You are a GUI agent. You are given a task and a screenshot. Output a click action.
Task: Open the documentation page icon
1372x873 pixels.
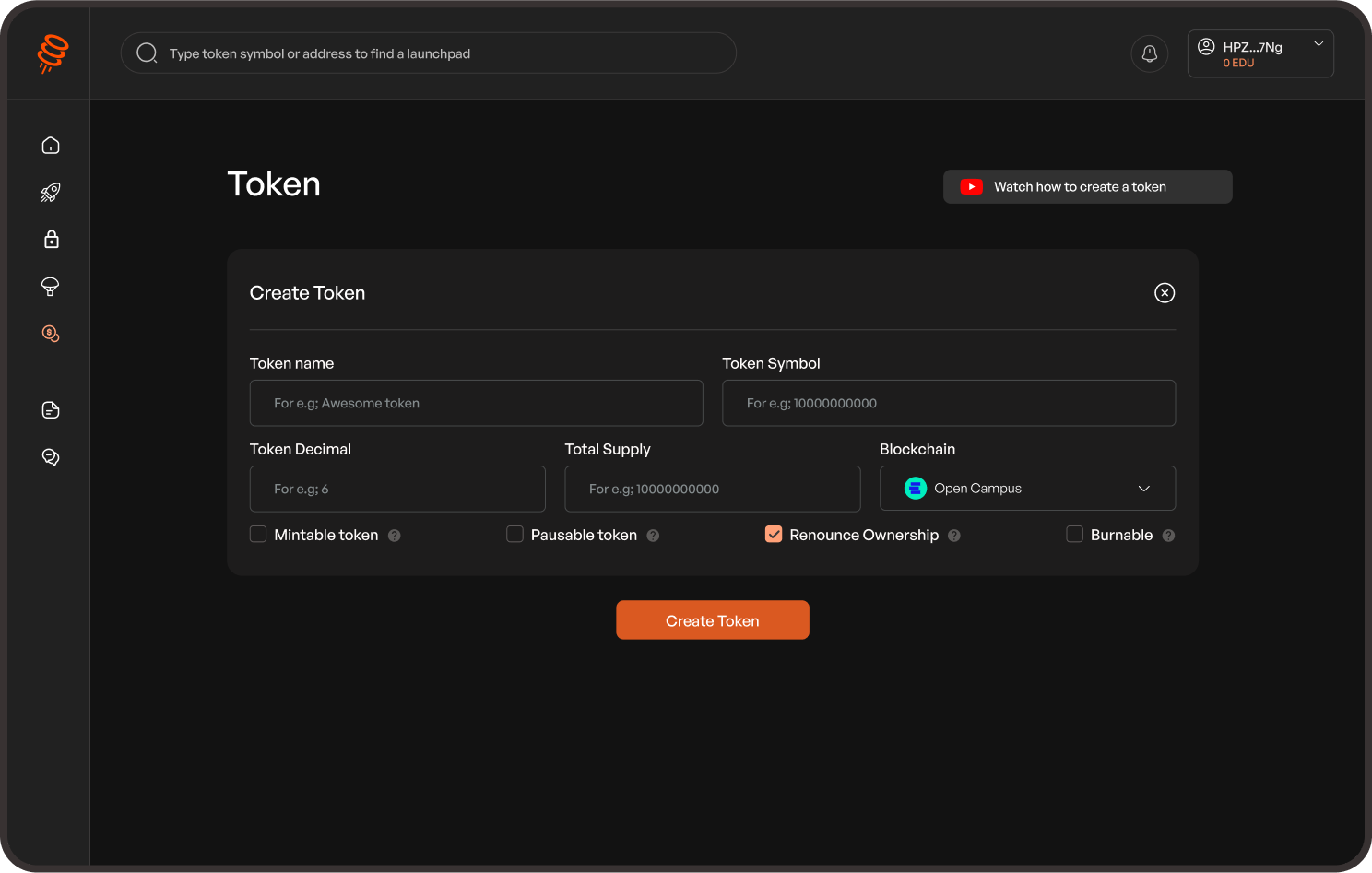pos(50,409)
